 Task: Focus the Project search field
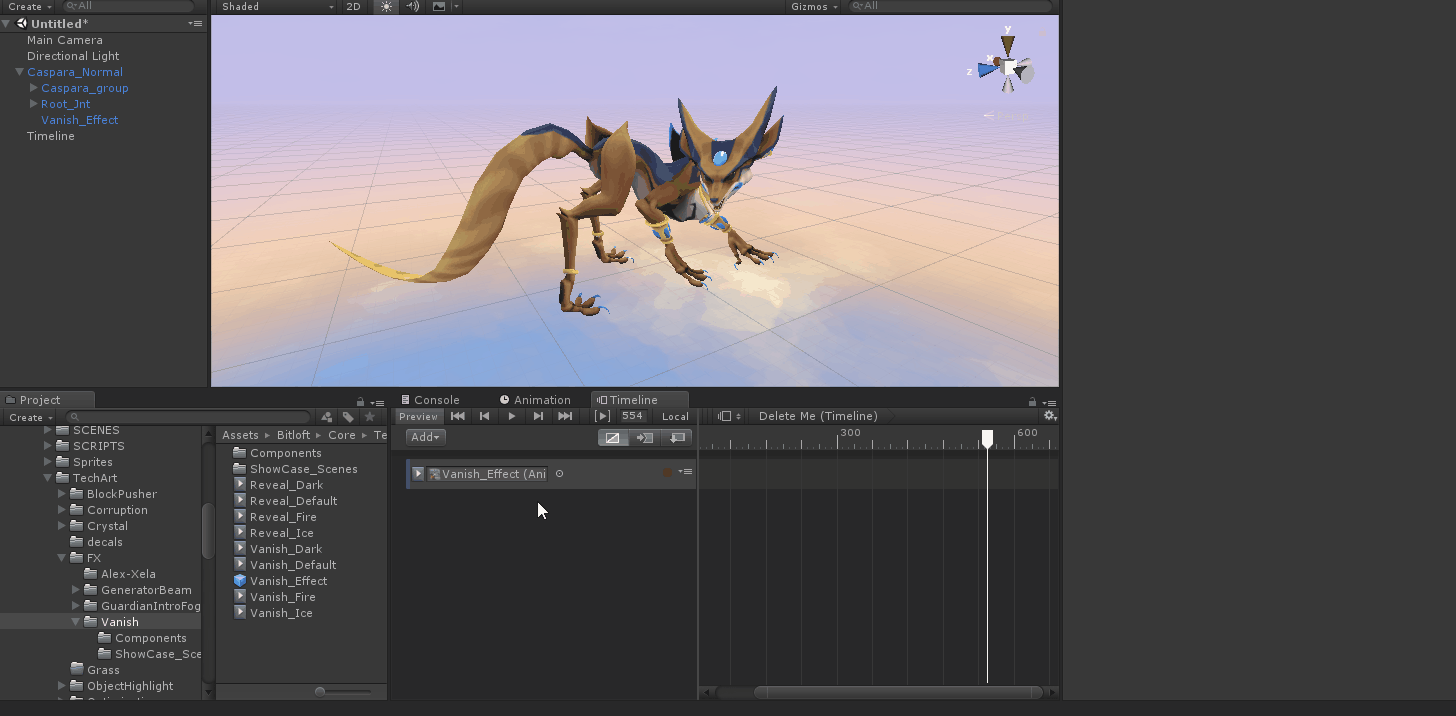[187, 417]
